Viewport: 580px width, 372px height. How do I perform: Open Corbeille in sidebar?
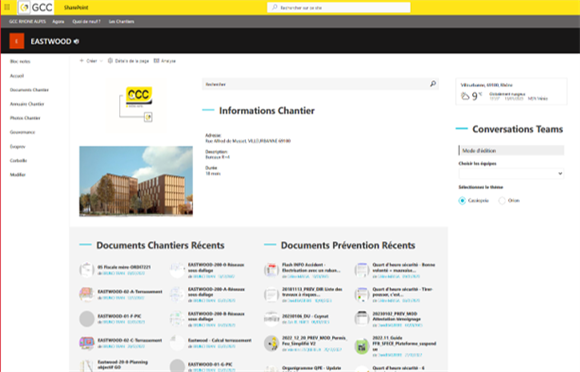click(18, 160)
